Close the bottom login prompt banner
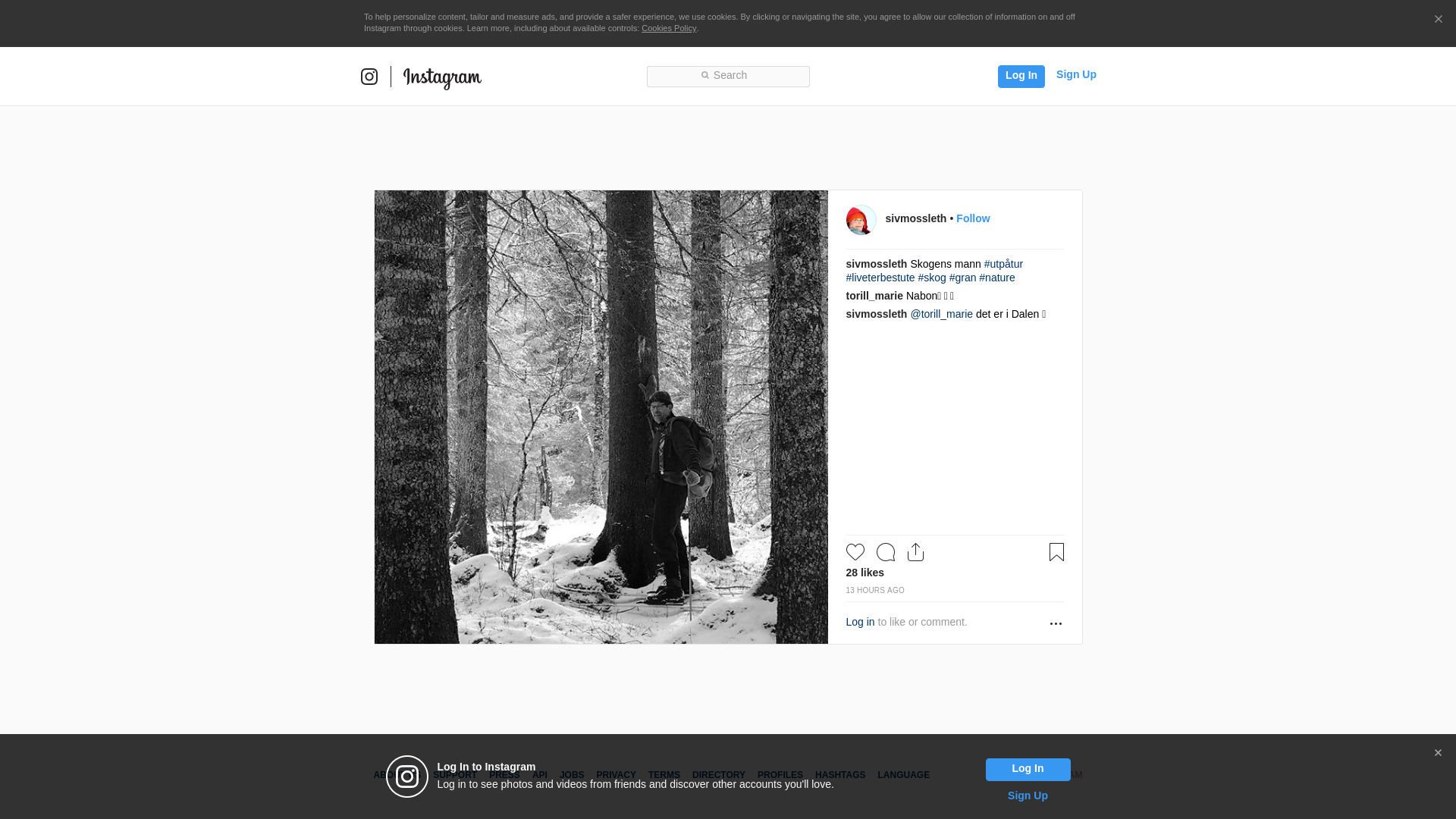The width and height of the screenshot is (1456, 819). tap(1438, 753)
